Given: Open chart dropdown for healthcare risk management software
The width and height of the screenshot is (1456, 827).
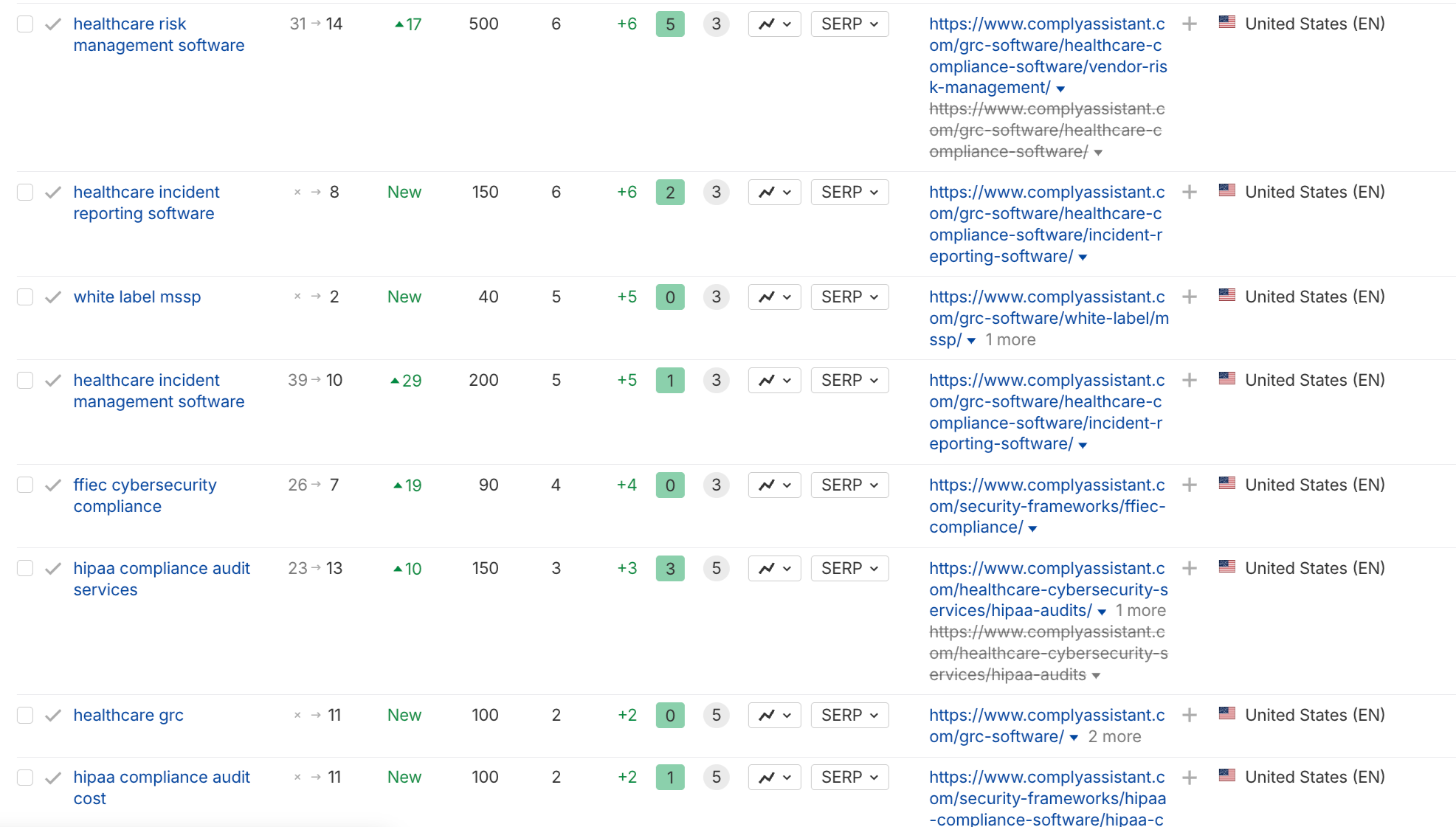Looking at the screenshot, I should point(774,24).
